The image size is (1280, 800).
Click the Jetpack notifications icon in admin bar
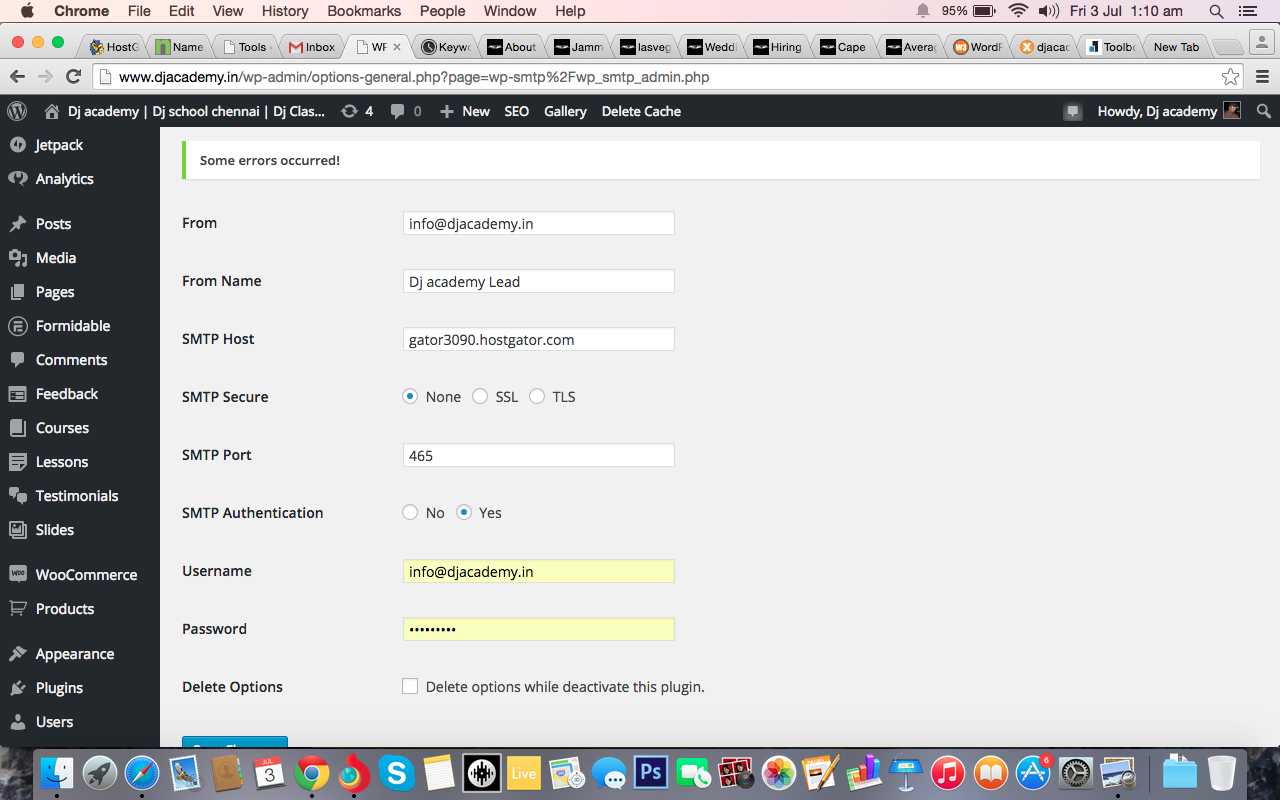(1073, 112)
